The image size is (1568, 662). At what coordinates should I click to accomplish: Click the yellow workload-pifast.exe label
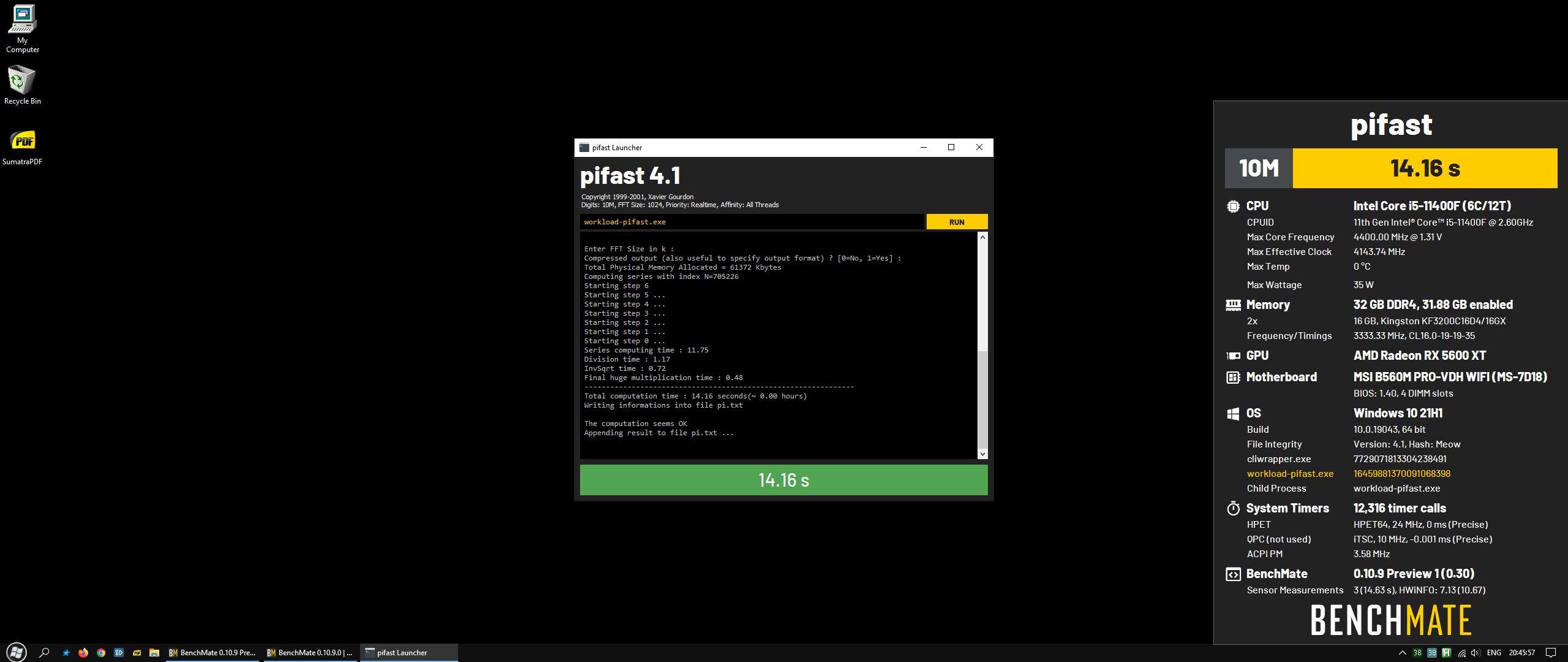pos(1290,474)
